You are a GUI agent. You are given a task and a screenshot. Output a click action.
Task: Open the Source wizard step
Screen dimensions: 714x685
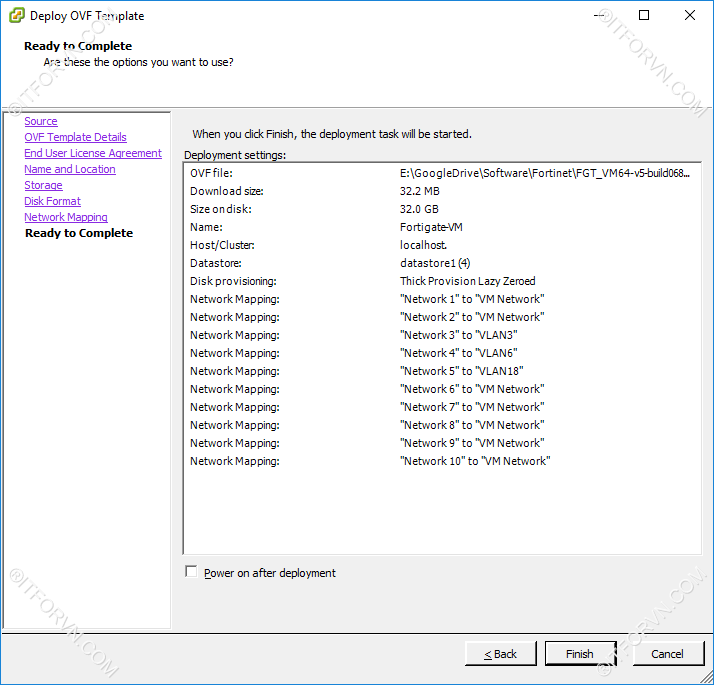pyautogui.click(x=41, y=121)
